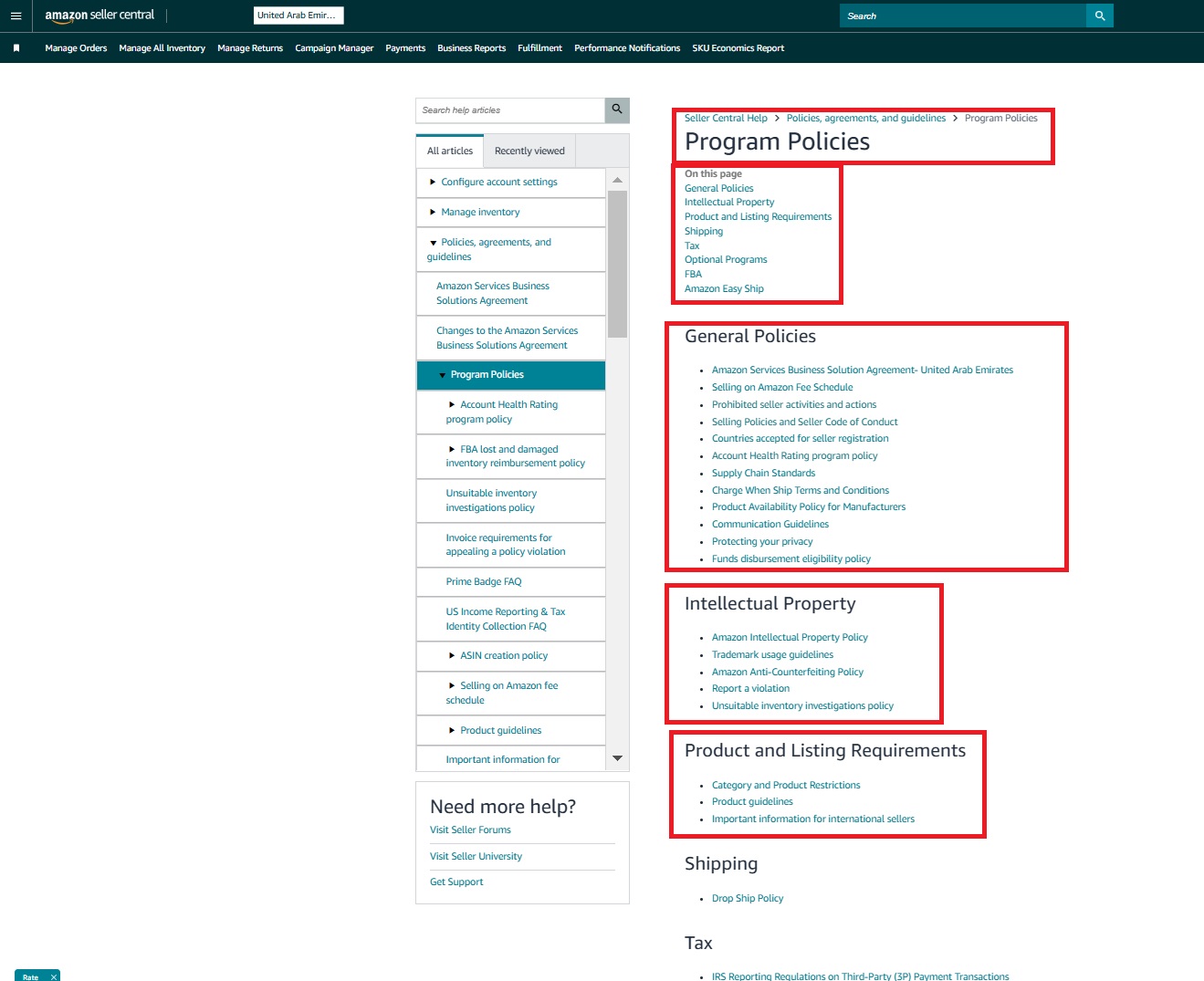Open Category and Product Restrictions link

point(786,786)
